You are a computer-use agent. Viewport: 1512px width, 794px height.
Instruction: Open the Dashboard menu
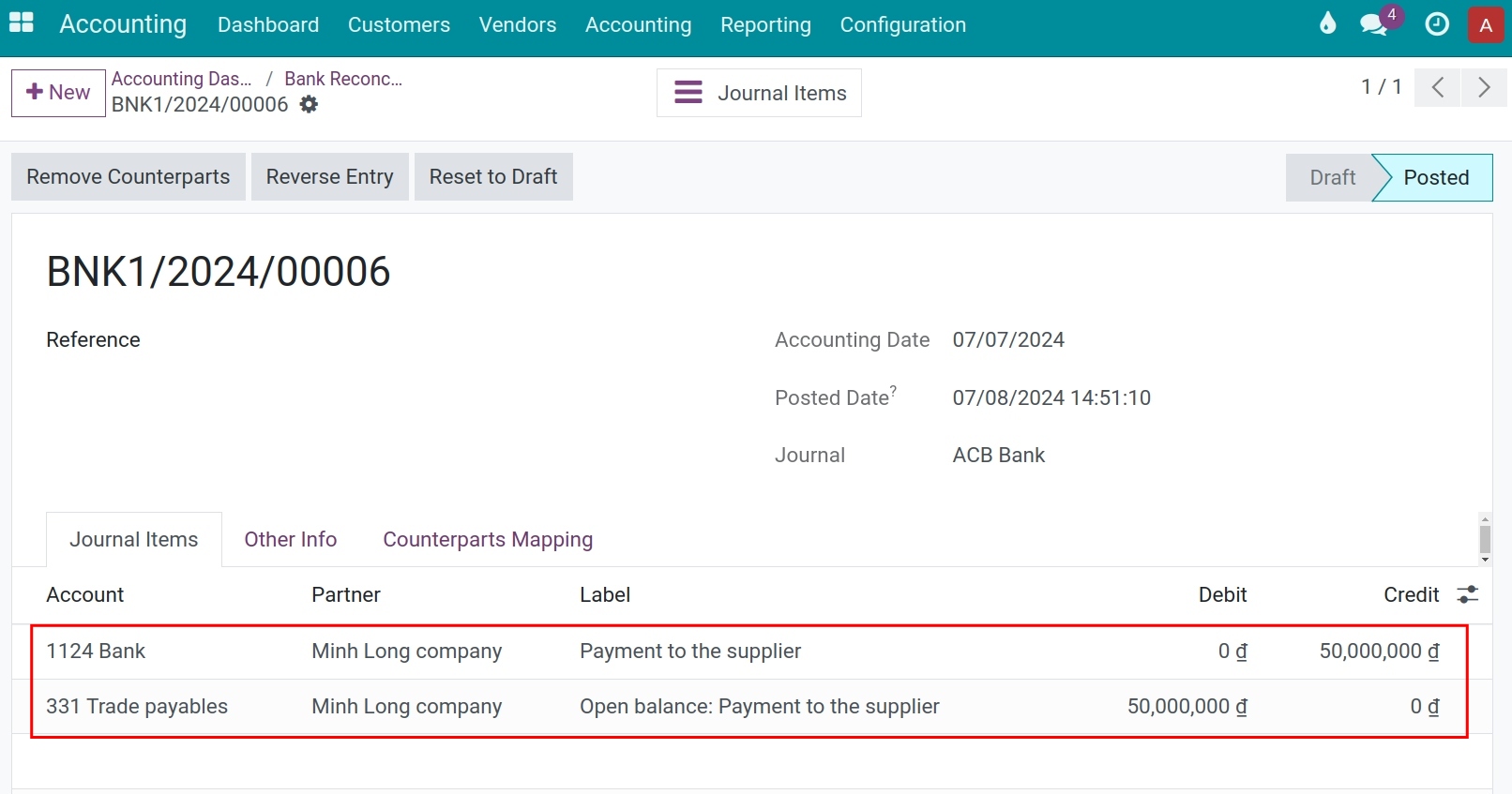[x=268, y=24]
